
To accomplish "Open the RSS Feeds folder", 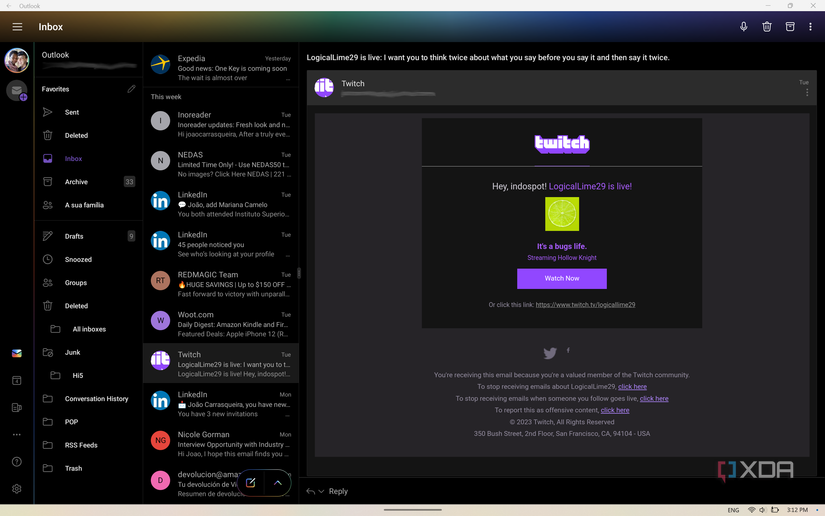I will [x=89, y=444].
